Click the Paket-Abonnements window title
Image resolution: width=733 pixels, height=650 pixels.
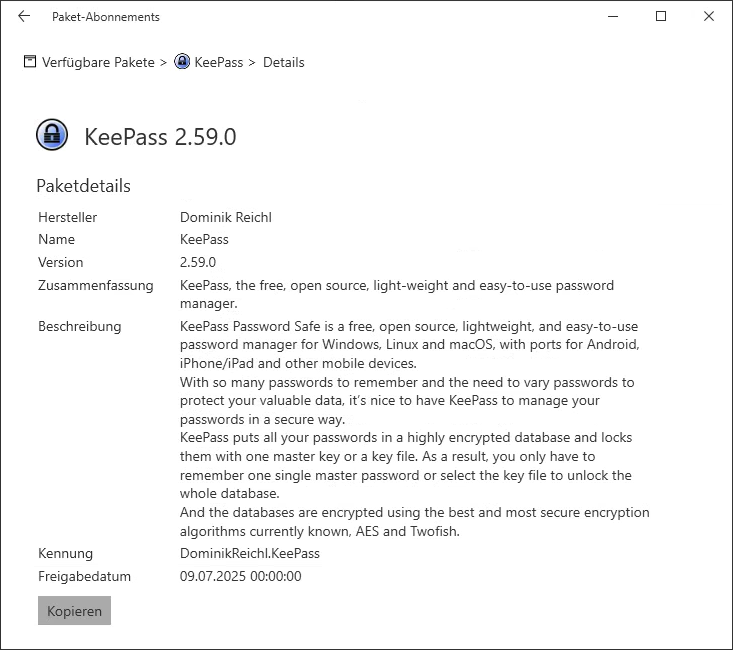click(105, 17)
